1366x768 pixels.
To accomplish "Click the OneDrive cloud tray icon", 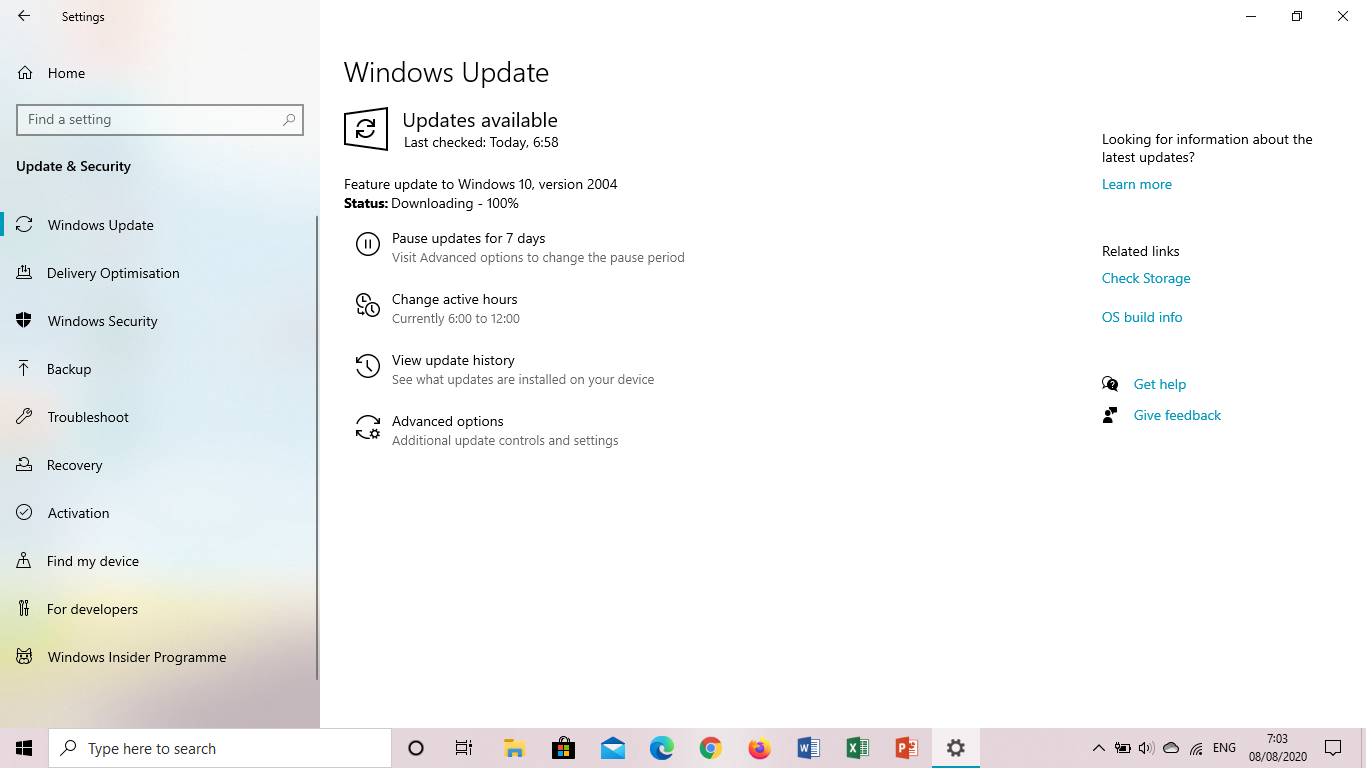I will coord(1171,748).
